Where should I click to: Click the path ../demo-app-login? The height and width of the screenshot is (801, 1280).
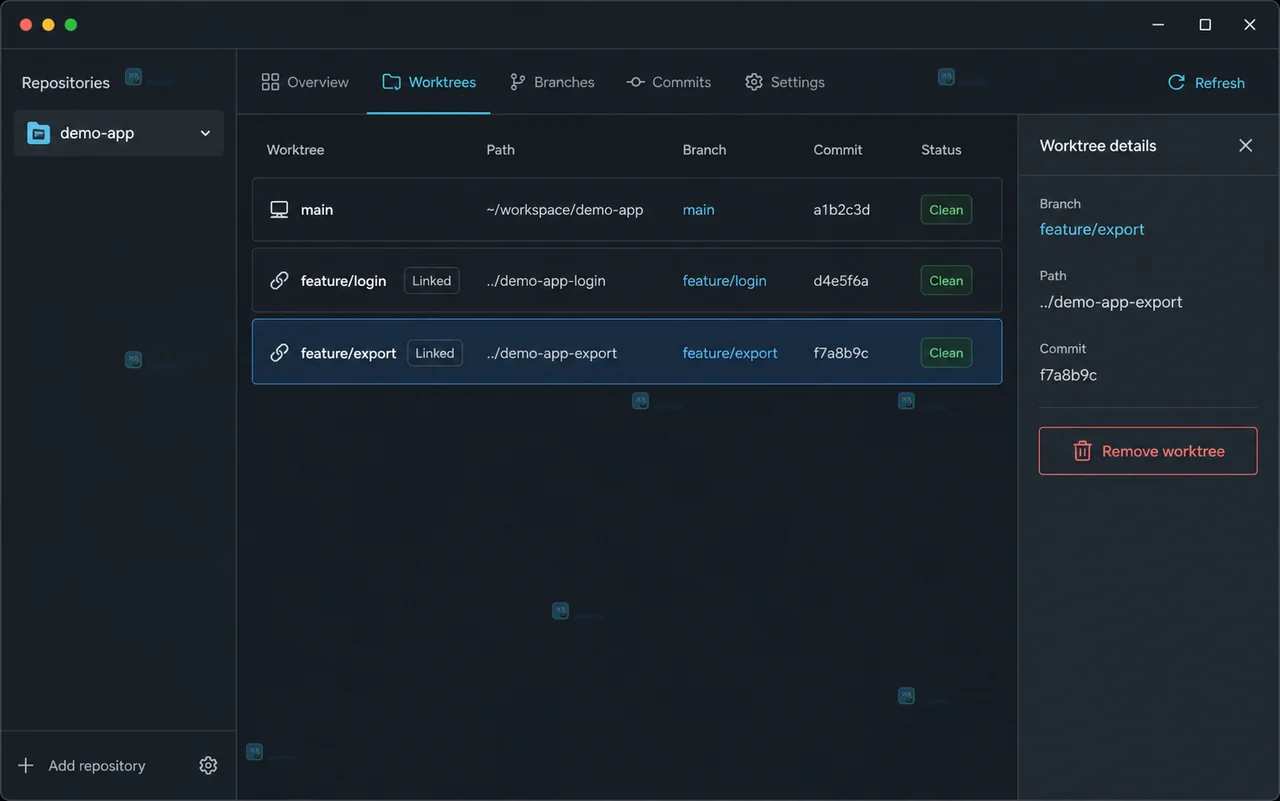click(546, 281)
